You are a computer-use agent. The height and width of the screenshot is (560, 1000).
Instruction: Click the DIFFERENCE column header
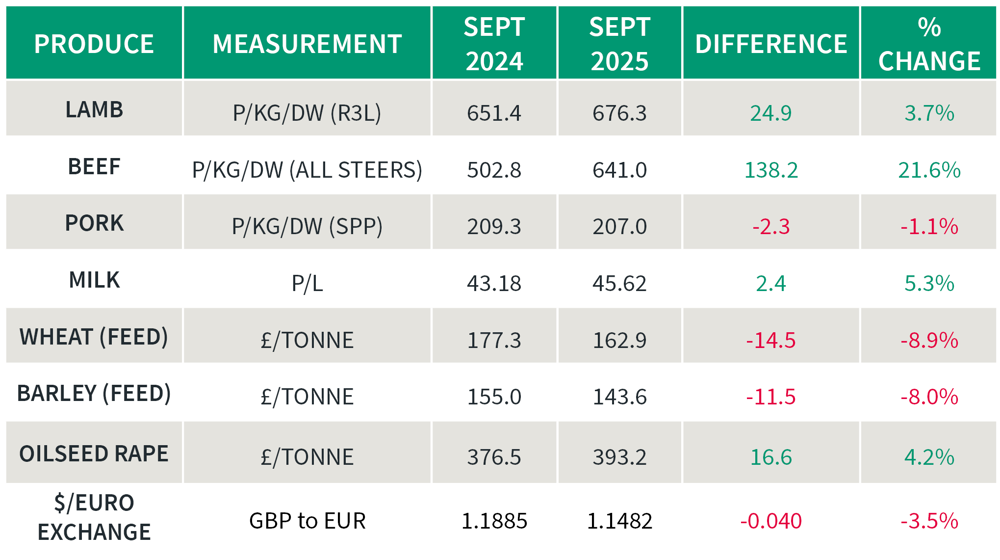tap(771, 44)
